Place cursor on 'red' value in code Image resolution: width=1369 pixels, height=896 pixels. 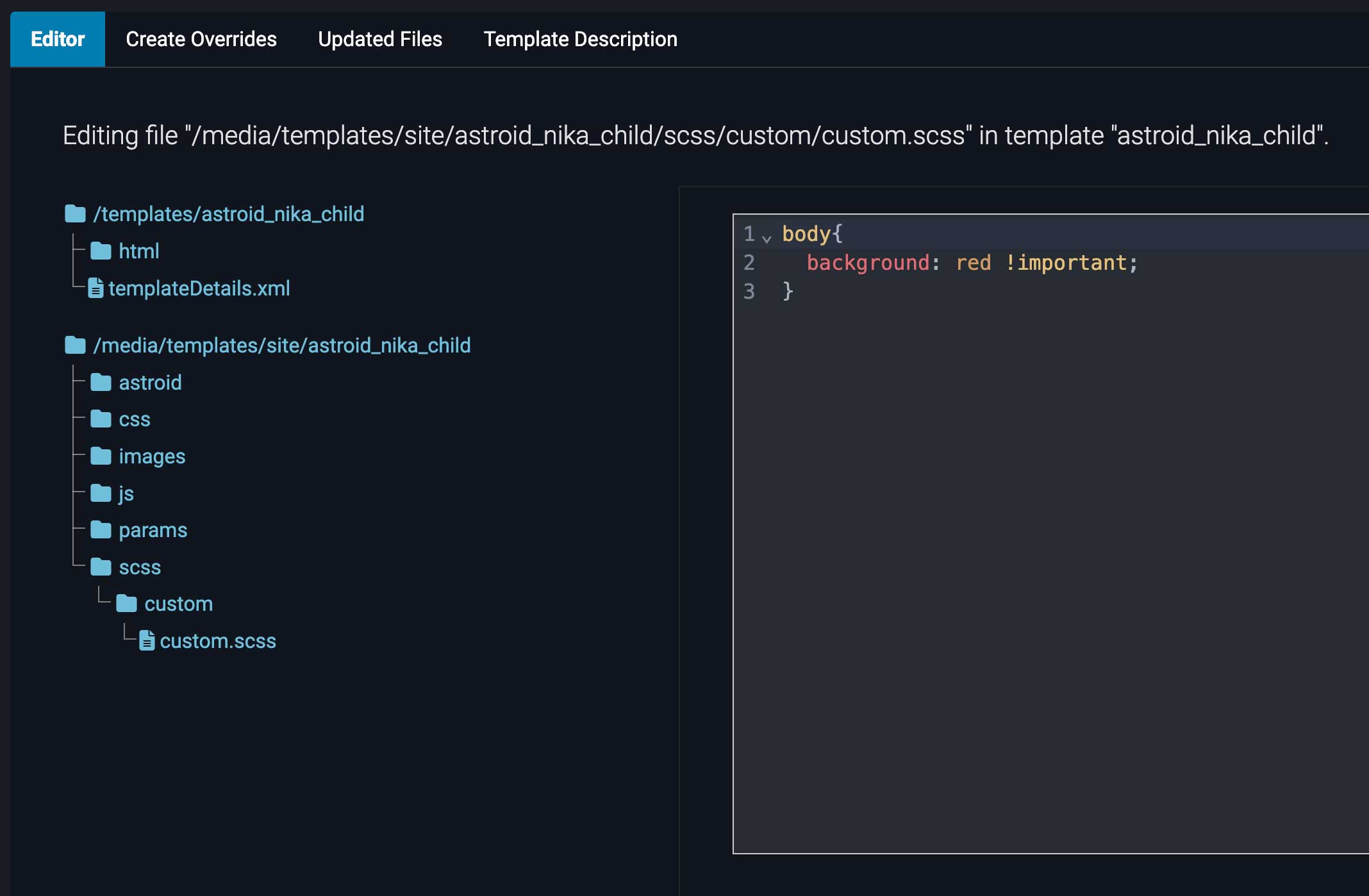click(973, 263)
